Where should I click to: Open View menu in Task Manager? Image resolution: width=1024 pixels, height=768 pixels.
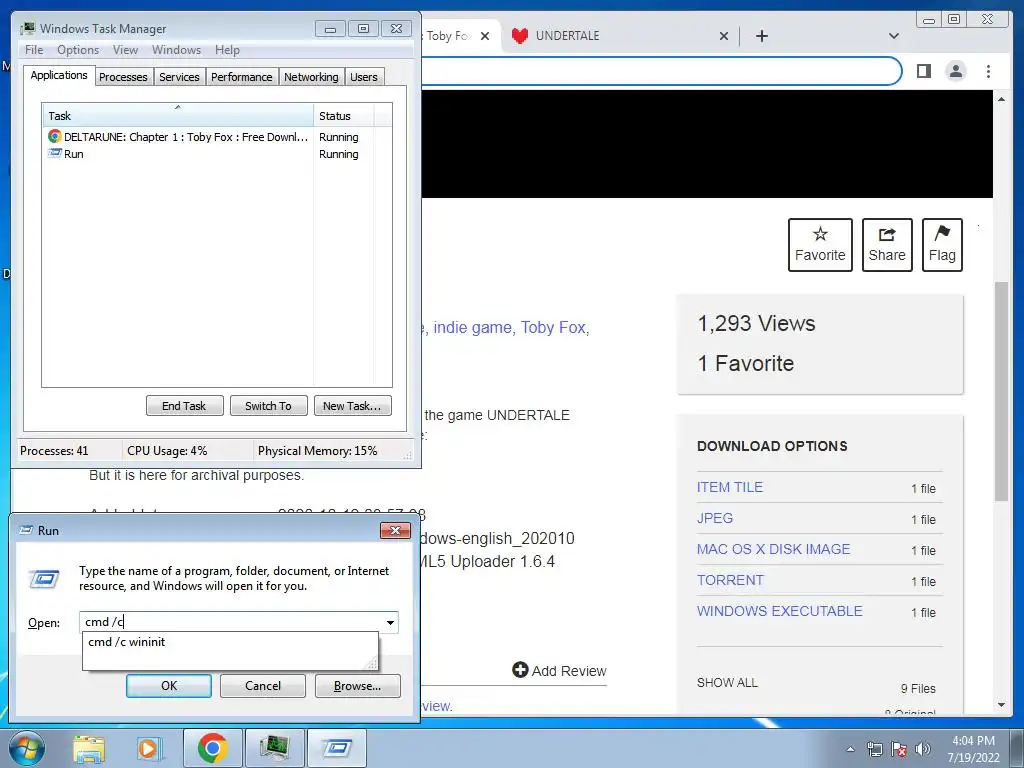click(x=125, y=50)
